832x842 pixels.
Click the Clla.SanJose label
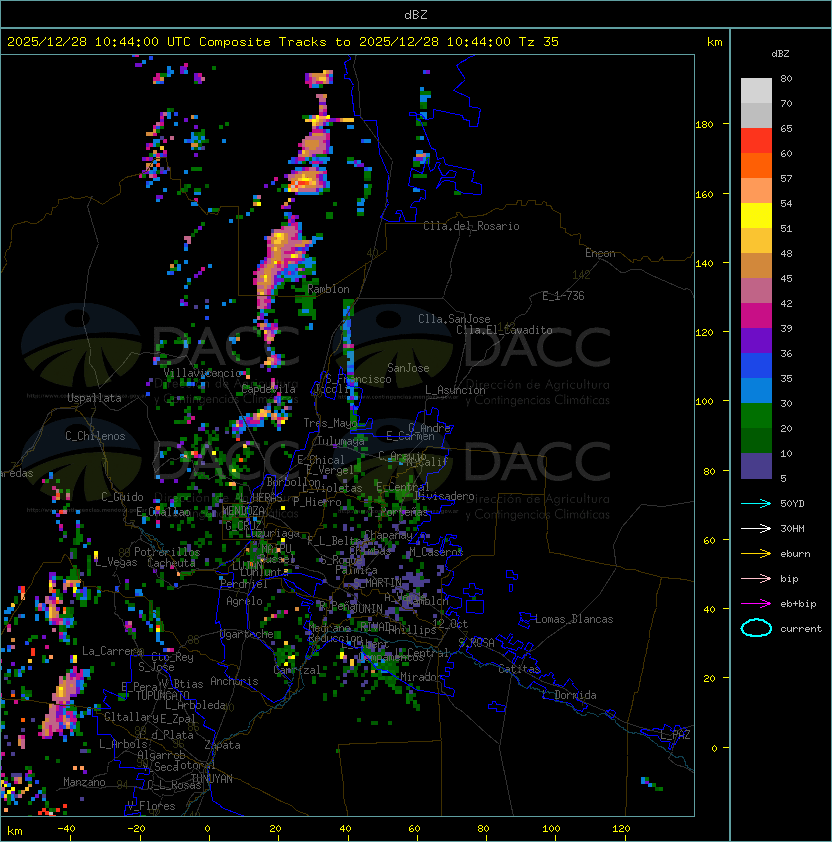454,319
